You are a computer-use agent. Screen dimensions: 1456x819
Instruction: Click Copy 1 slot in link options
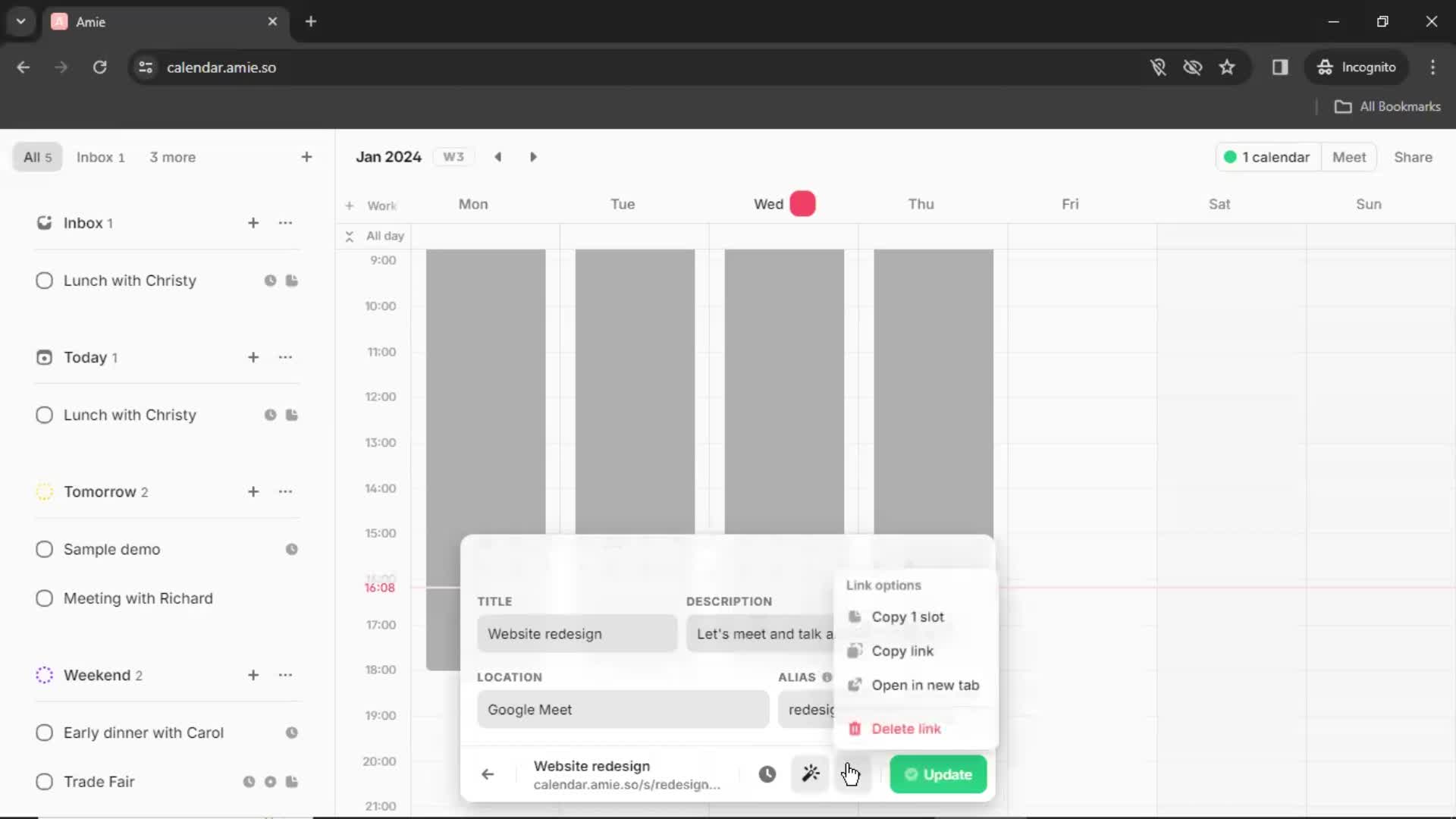(x=908, y=616)
